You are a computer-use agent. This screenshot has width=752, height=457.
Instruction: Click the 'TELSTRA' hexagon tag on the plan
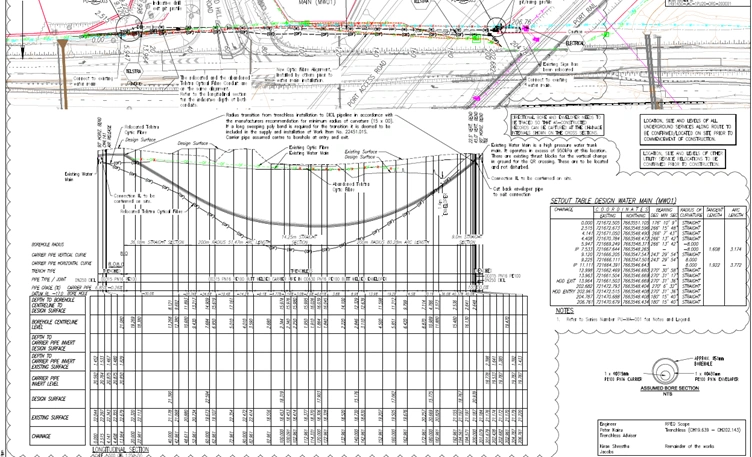[133, 71]
